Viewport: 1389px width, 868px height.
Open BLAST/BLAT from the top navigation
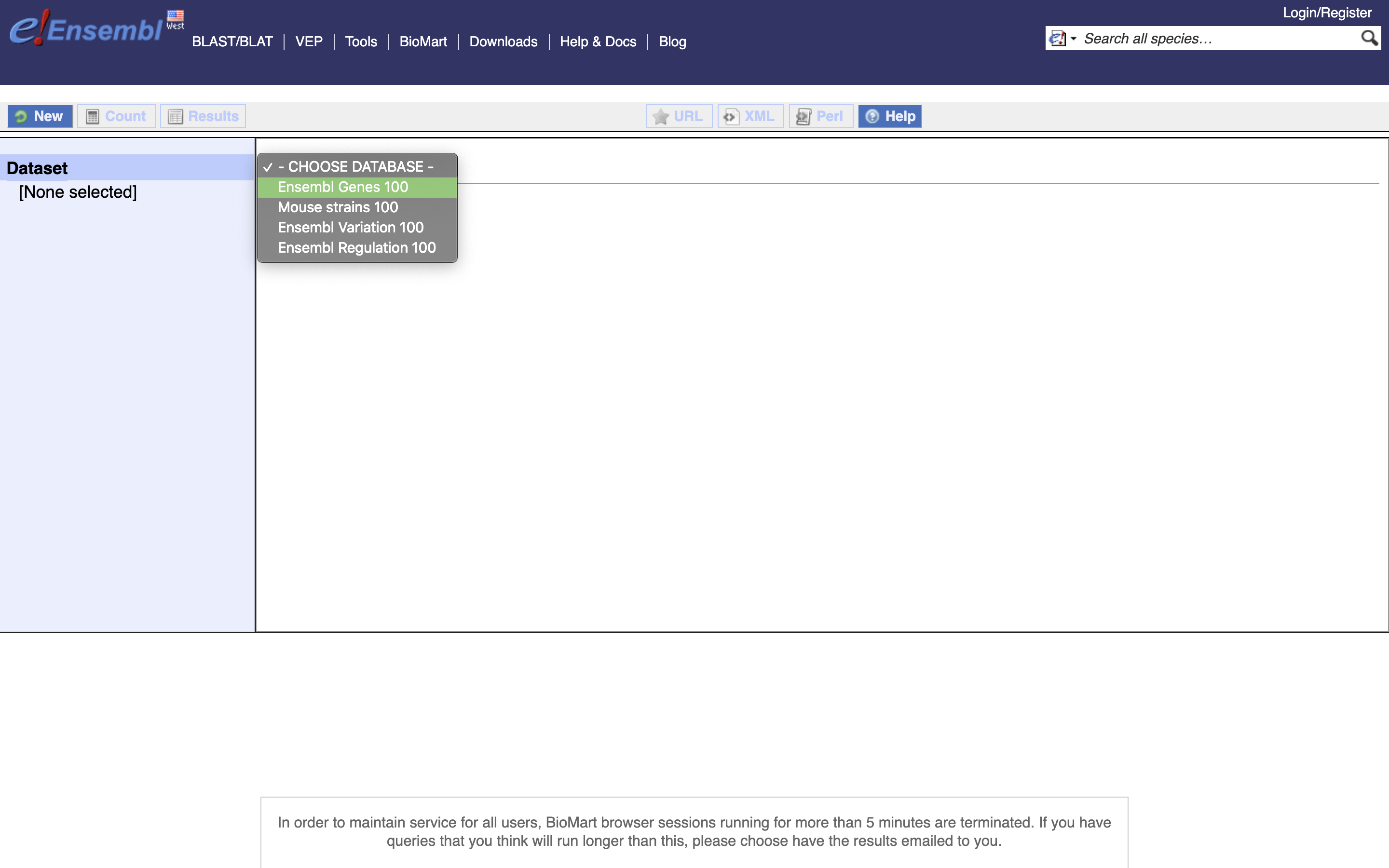[232, 42]
